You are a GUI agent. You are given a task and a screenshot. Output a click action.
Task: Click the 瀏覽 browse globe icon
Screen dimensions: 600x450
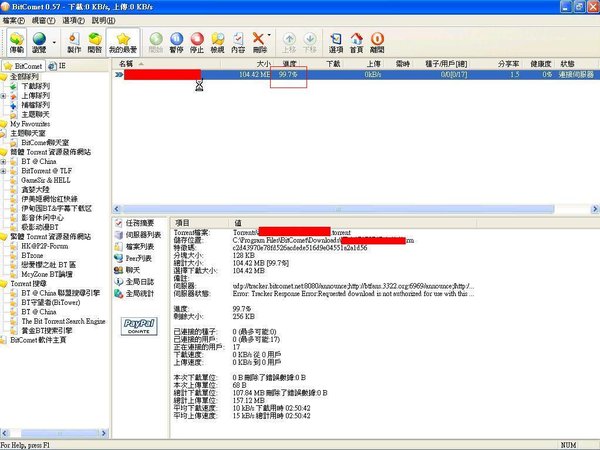pos(39,42)
